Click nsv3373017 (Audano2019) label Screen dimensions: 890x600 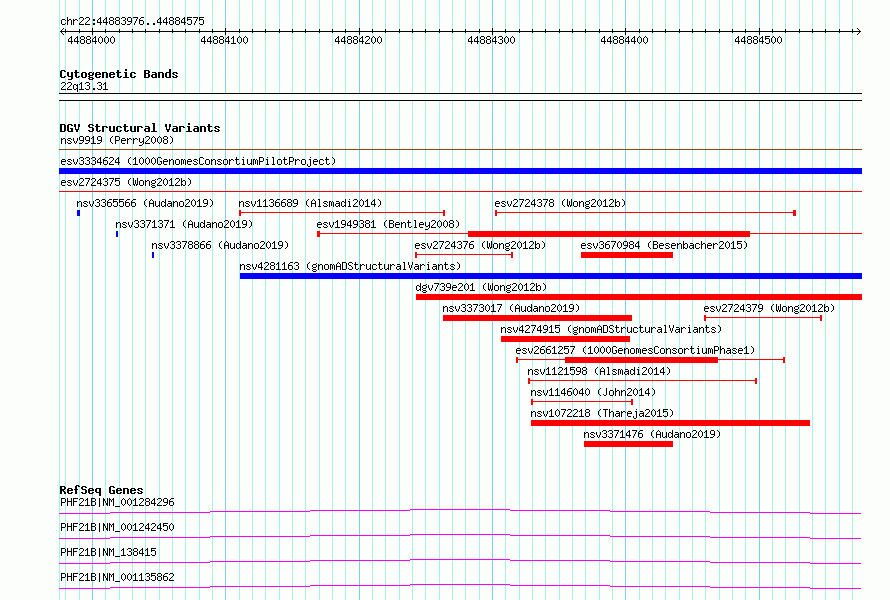pyautogui.click(x=511, y=308)
